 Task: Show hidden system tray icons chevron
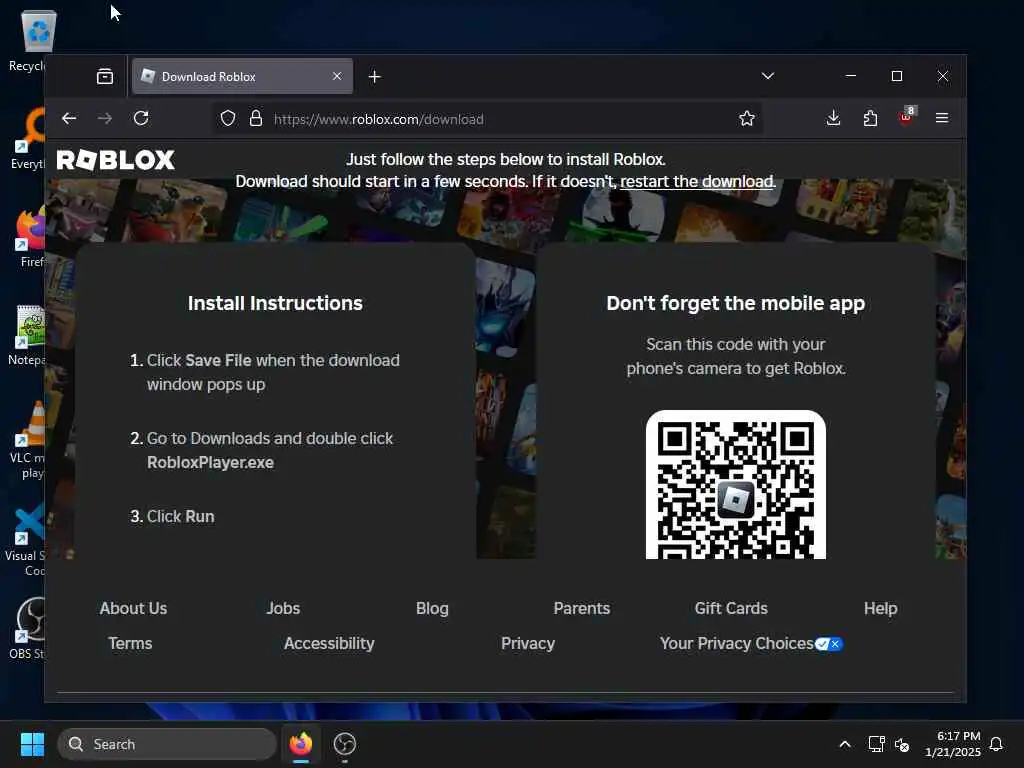(x=844, y=744)
